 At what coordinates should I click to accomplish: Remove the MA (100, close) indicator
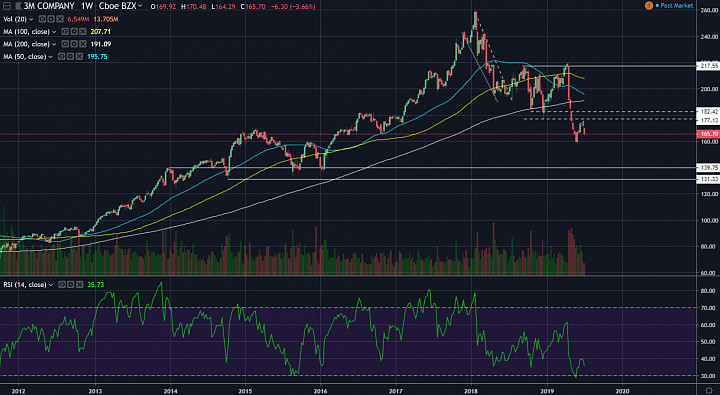pos(83,32)
